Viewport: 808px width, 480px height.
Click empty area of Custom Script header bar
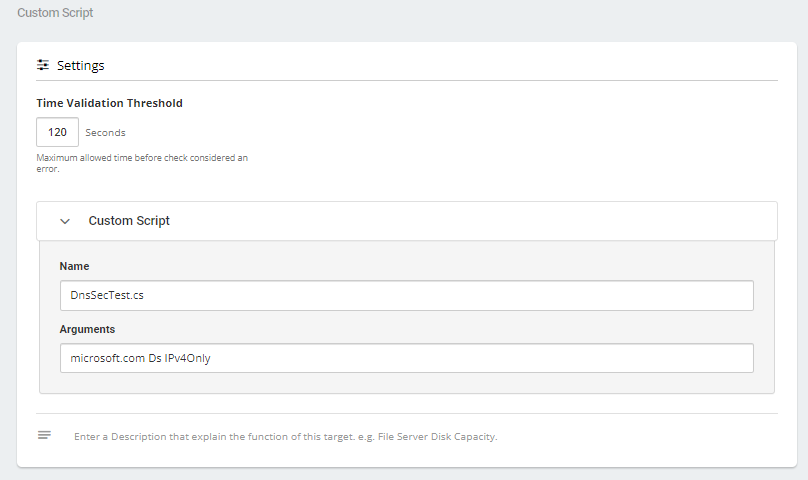click(480, 221)
